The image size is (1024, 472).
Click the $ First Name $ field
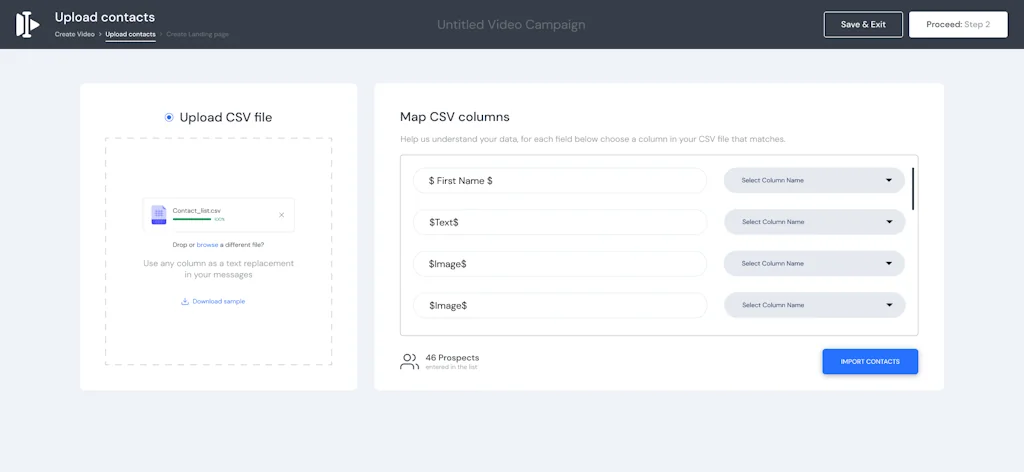tap(560, 181)
